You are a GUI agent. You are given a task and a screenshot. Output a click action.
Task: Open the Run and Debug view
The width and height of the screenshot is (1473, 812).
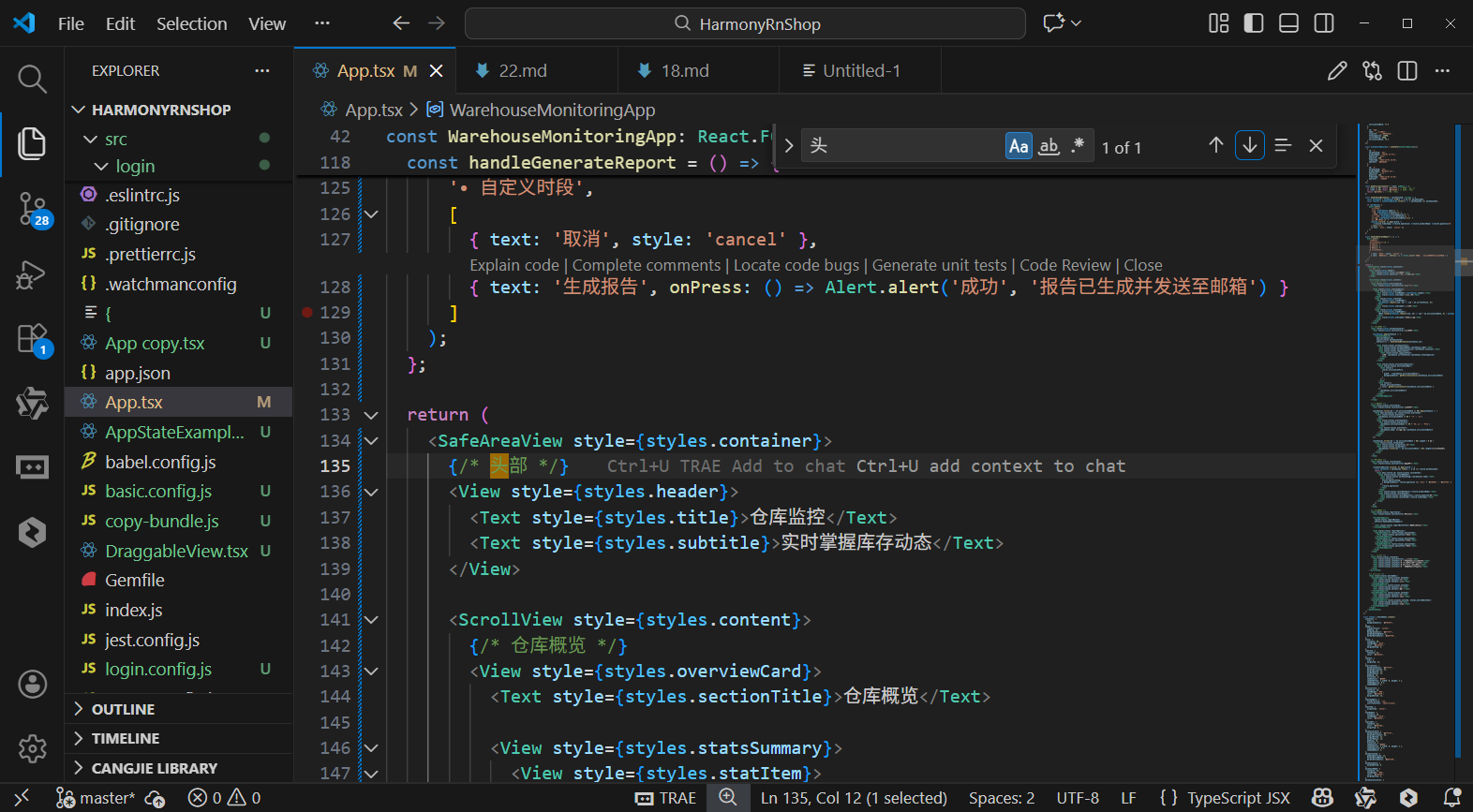coord(32,275)
